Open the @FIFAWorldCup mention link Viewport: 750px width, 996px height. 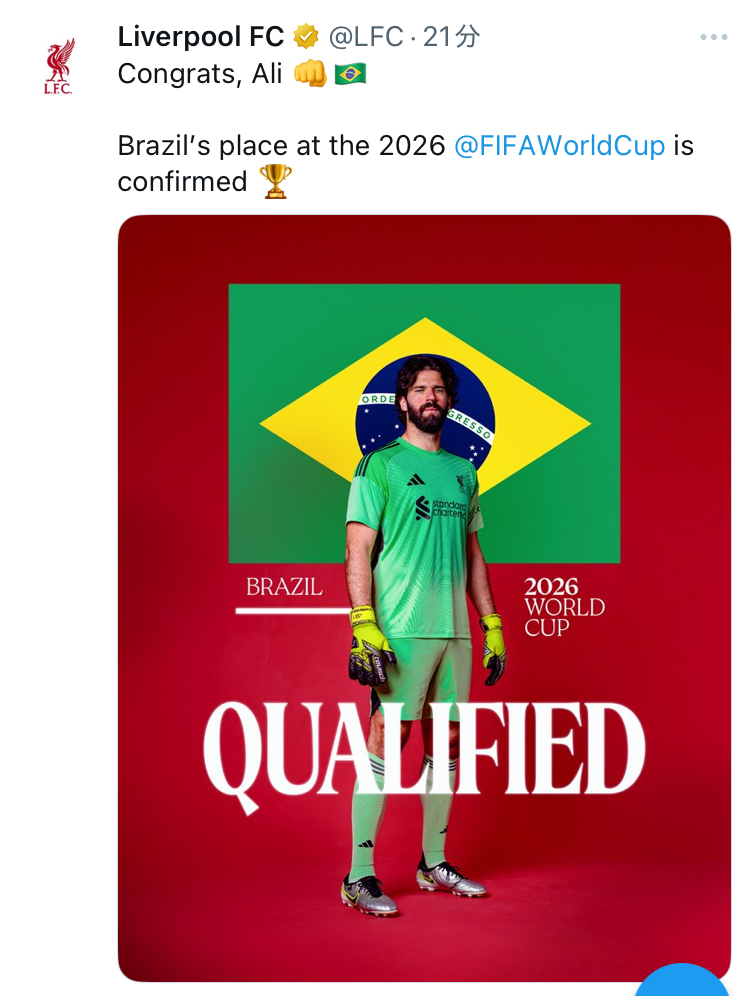(559, 145)
